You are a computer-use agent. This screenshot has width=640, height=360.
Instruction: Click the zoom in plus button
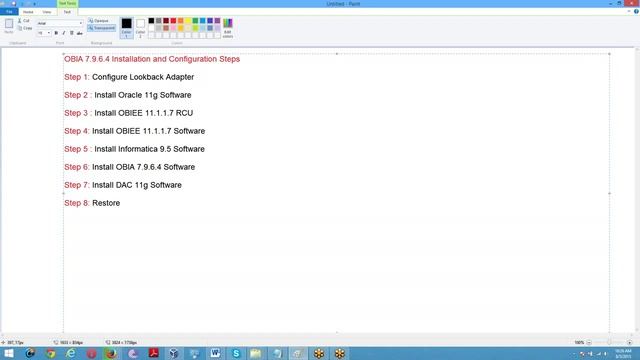(629, 342)
